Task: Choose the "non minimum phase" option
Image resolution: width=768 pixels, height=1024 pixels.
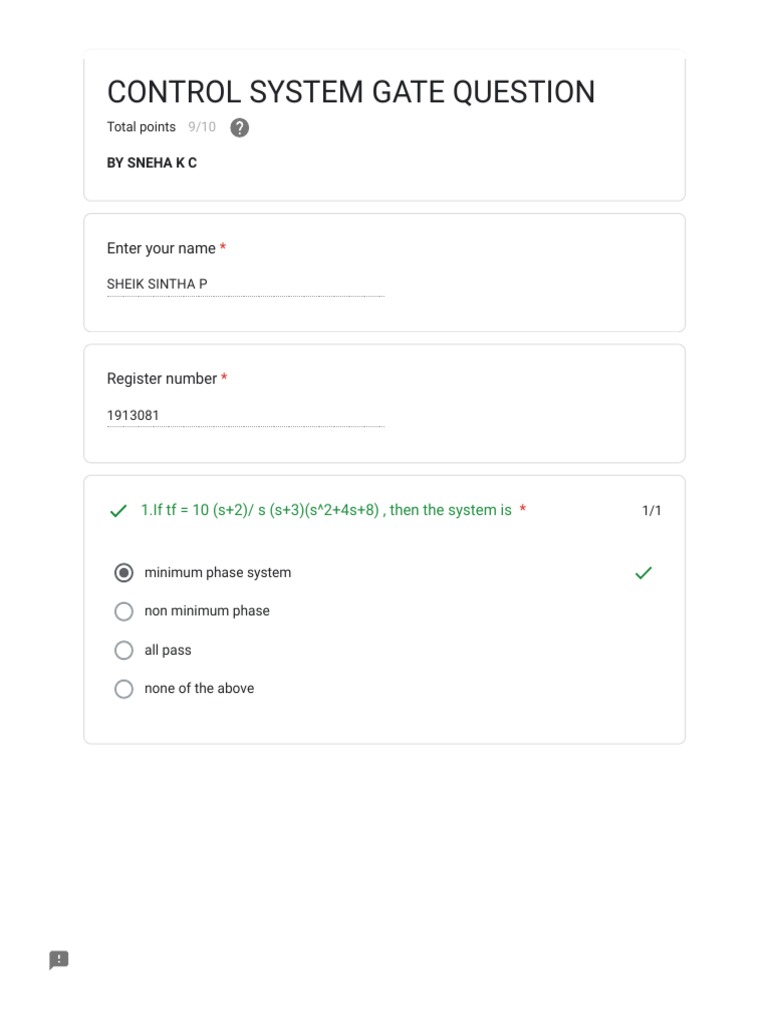Action: (124, 611)
